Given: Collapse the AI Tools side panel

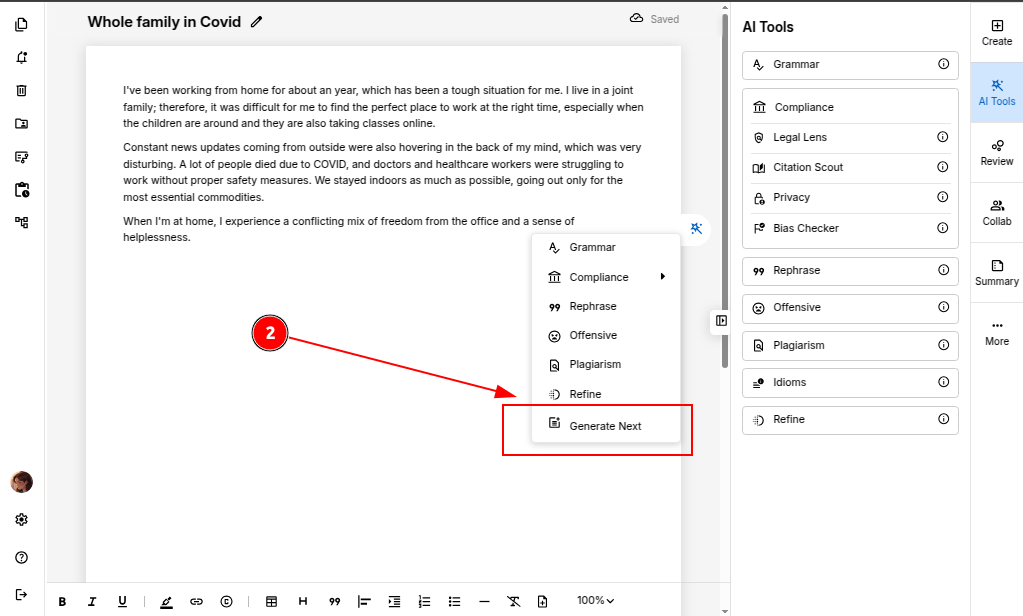Looking at the screenshot, I should [721, 320].
